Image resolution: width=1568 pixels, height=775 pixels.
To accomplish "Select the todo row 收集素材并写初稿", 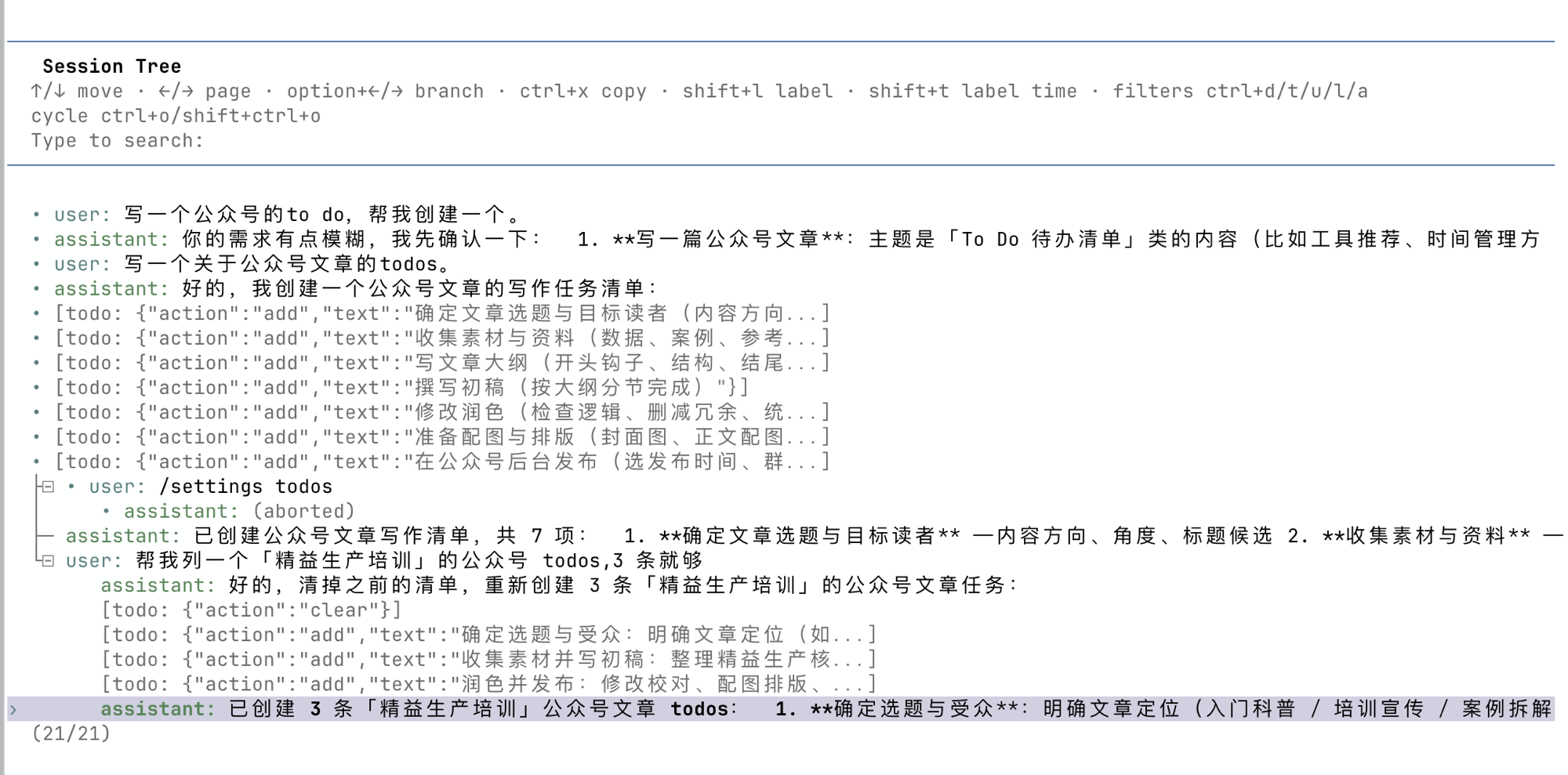I will 489,660.
